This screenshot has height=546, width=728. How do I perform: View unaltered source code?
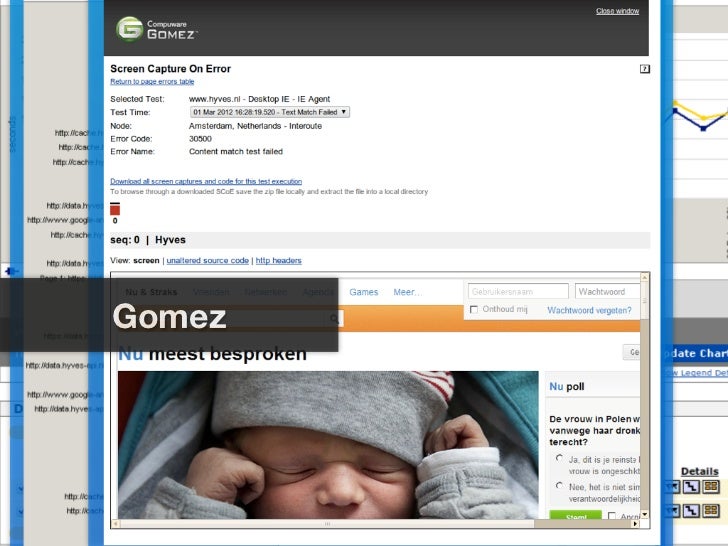[208, 260]
